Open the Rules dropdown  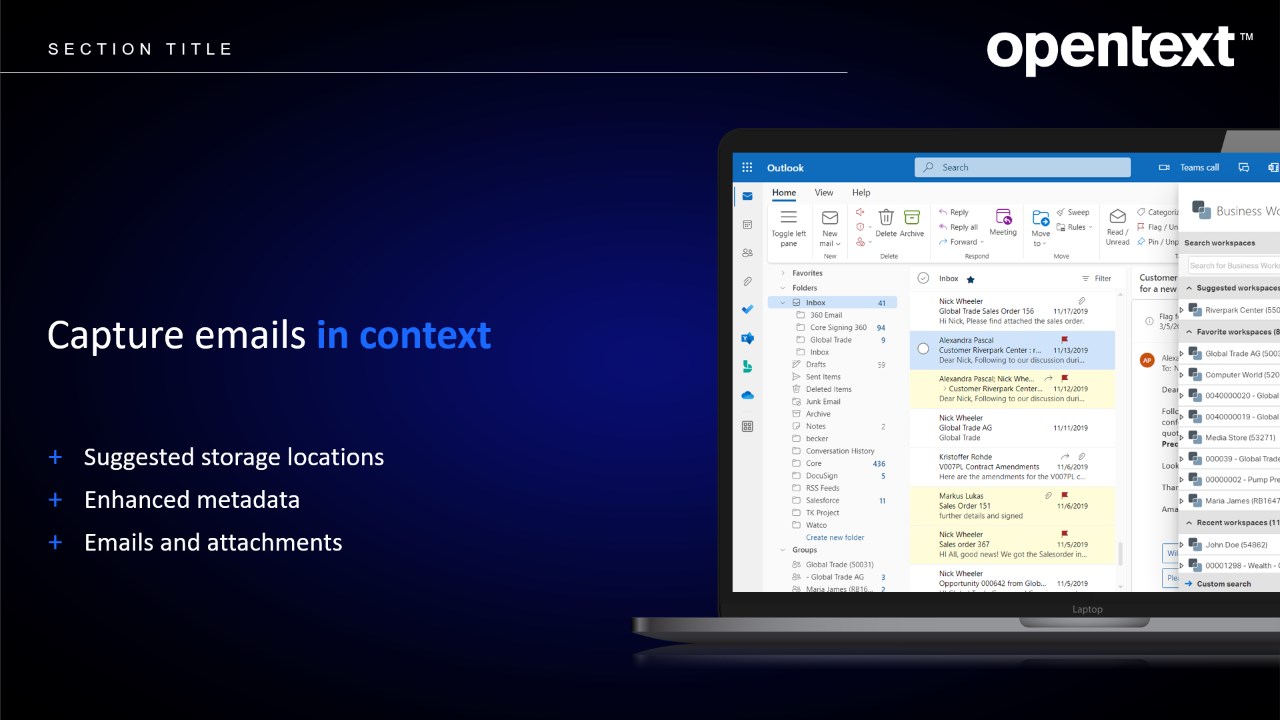[1076, 227]
